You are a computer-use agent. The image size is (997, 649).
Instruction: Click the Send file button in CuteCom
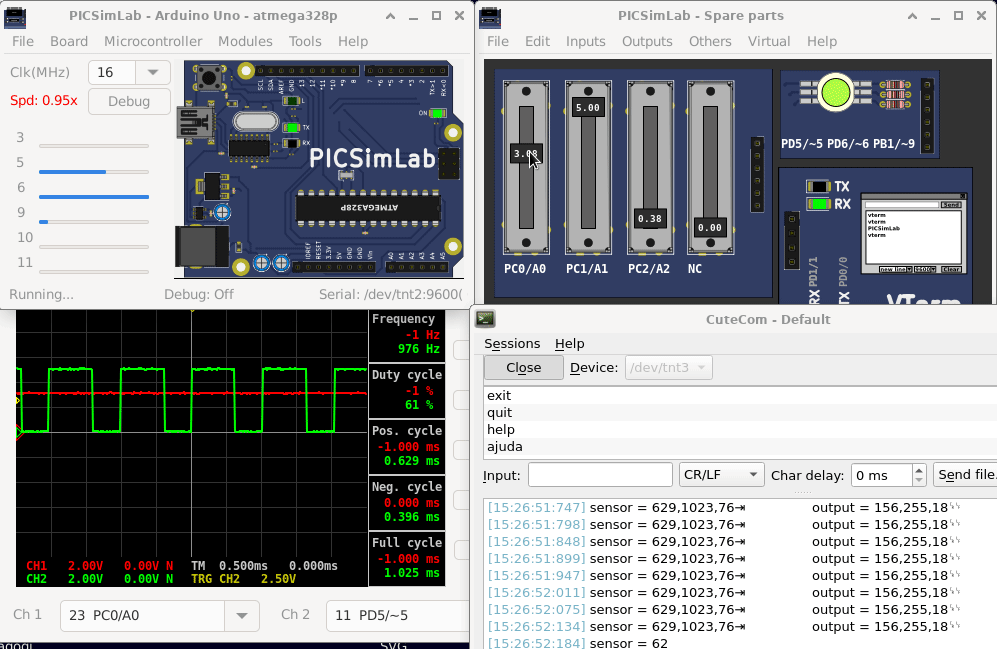click(966, 474)
